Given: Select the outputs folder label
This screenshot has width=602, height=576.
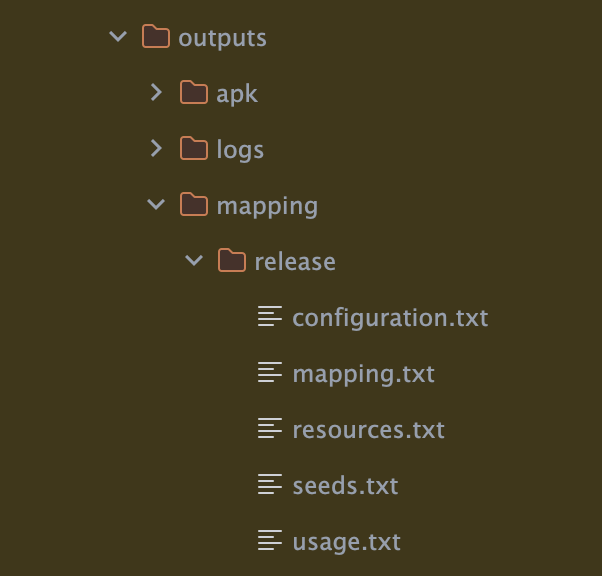Looking at the screenshot, I should coord(222,38).
